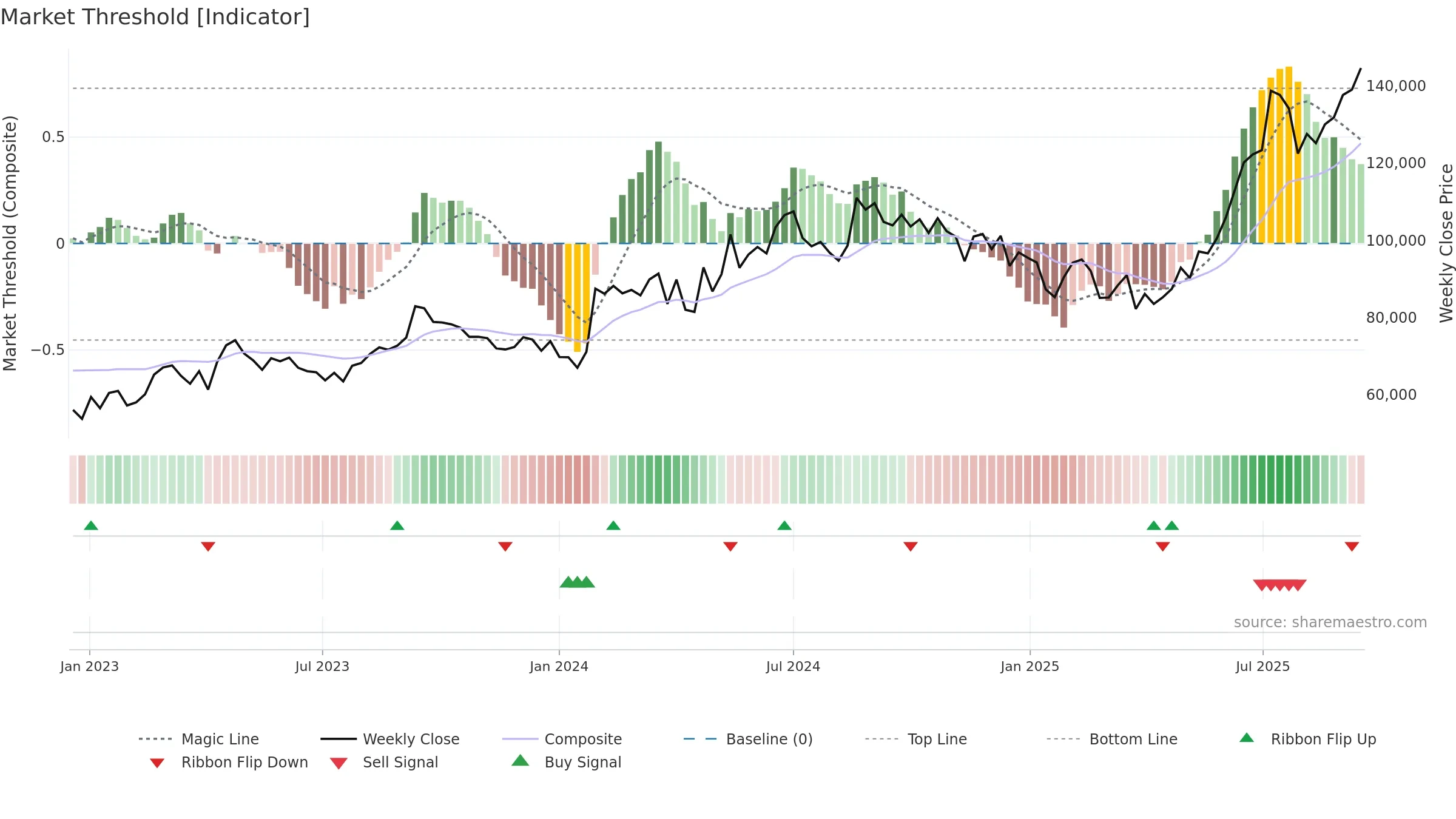Toggle the Bottom Line legend entry
This screenshot has height=819, width=1456.
coord(1112,739)
